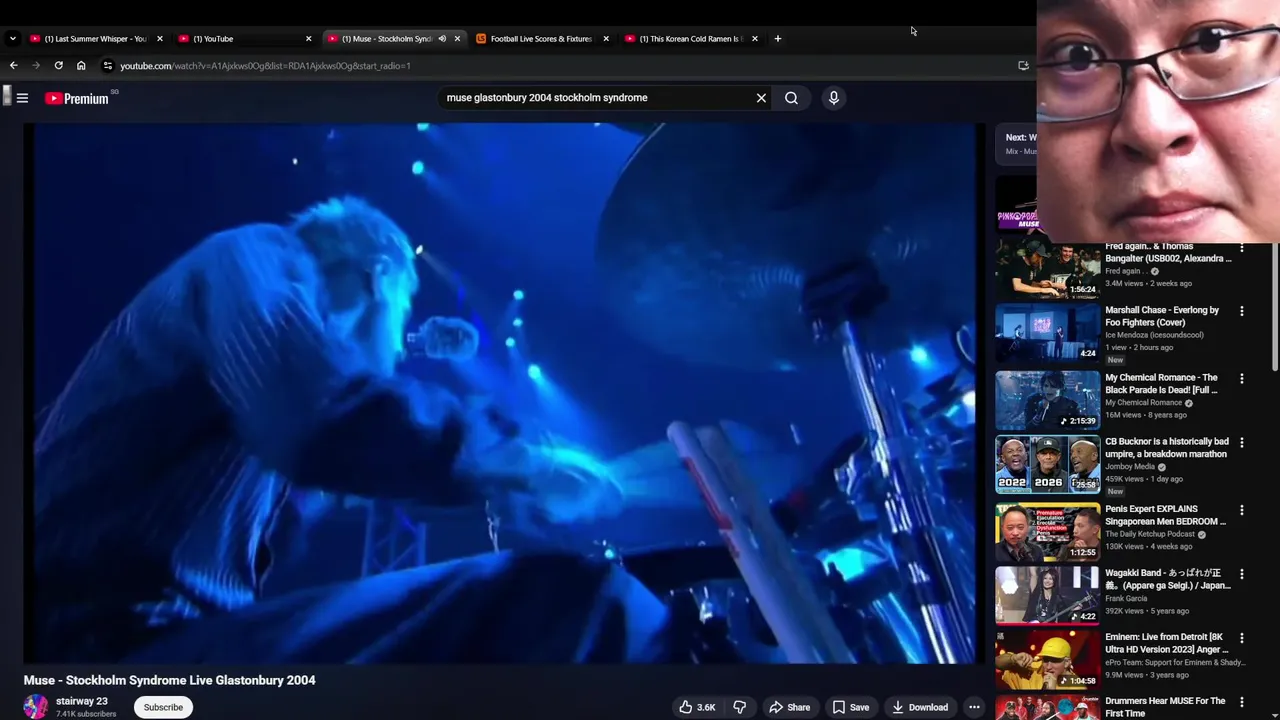Viewport: 1280px width, 720px height.
Task: Open PinkPop Muse mix thumbnail
Action: click(x=1016, y=203)
